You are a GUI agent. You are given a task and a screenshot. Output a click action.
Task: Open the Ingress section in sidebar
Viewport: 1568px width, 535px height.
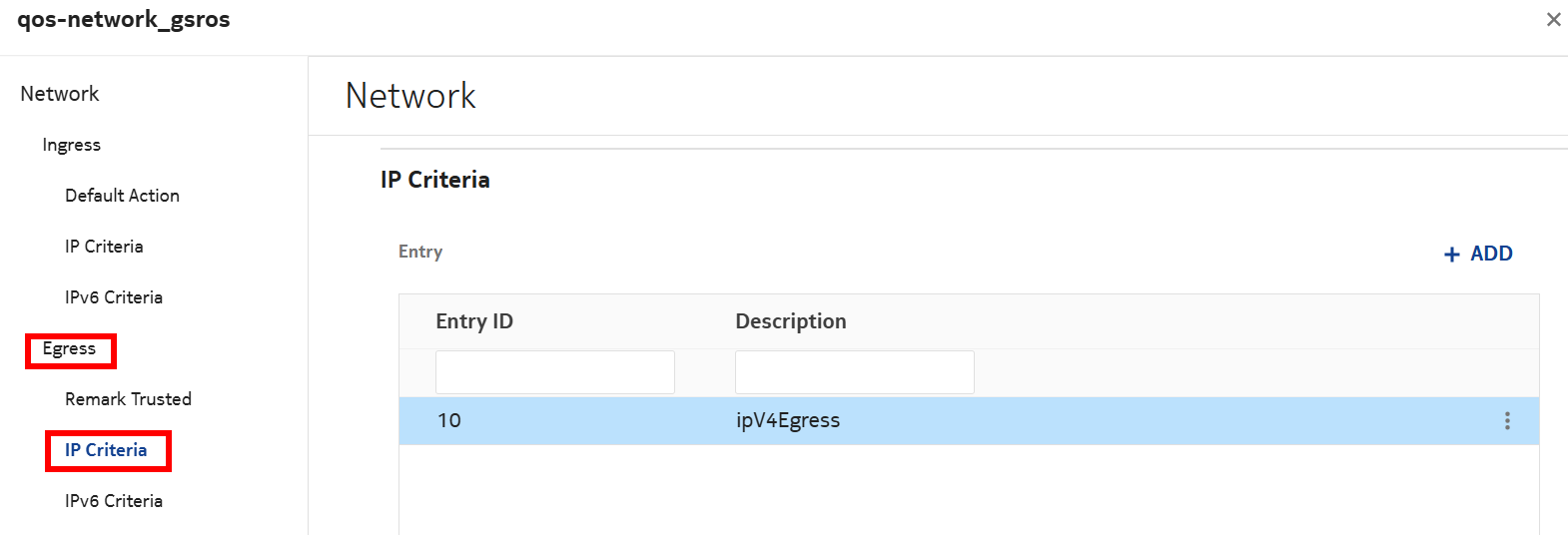coord(71,145)
